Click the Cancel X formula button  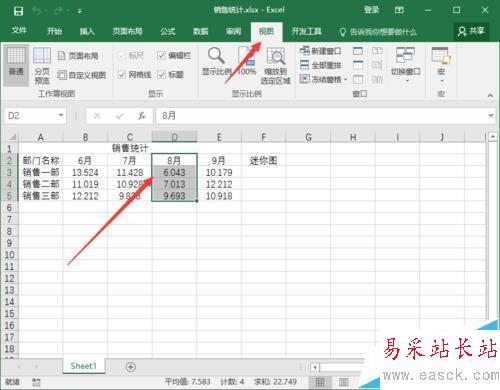coord(97,116)
